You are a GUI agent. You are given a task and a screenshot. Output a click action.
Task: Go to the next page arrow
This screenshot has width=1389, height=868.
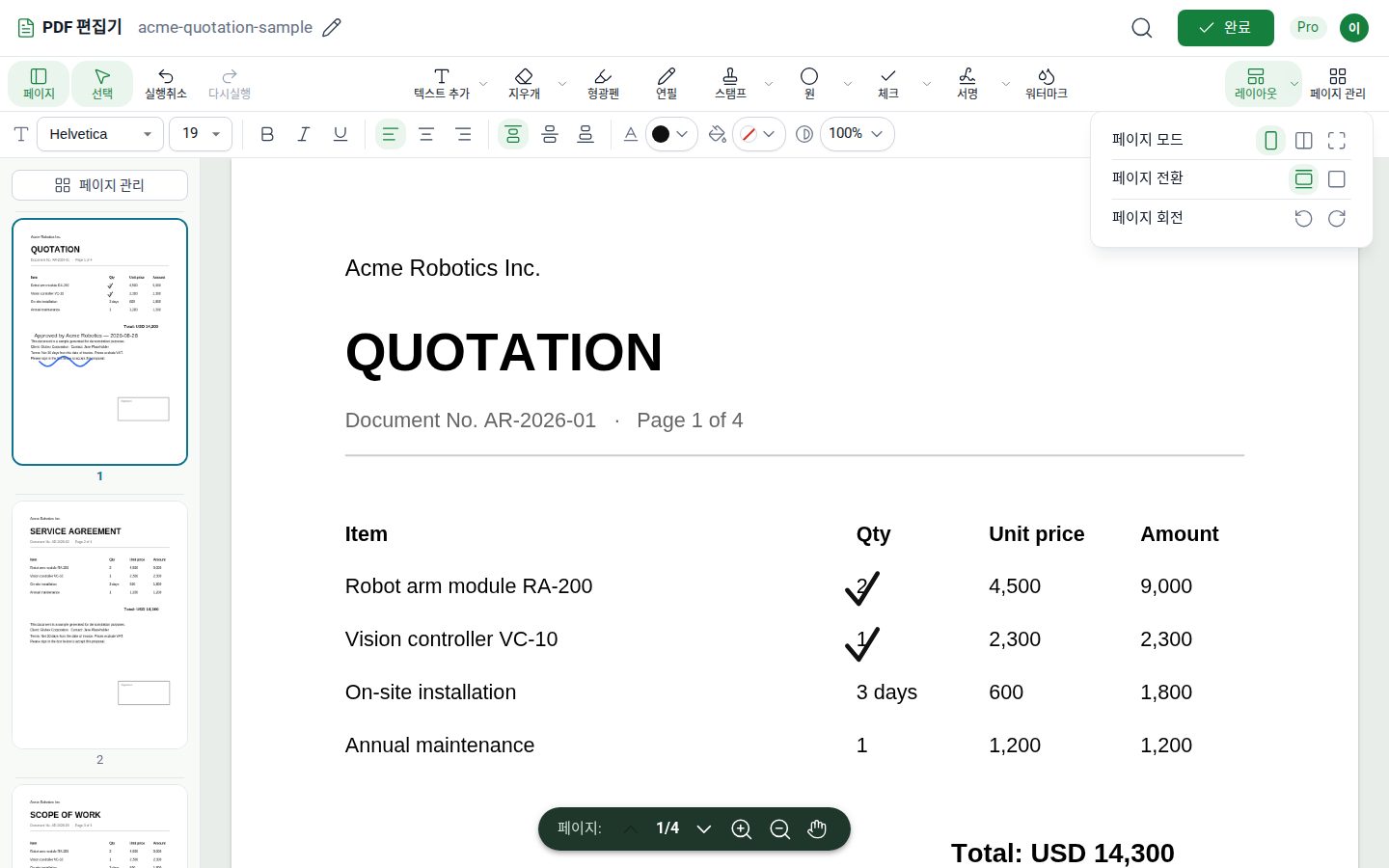pos(704,829)
